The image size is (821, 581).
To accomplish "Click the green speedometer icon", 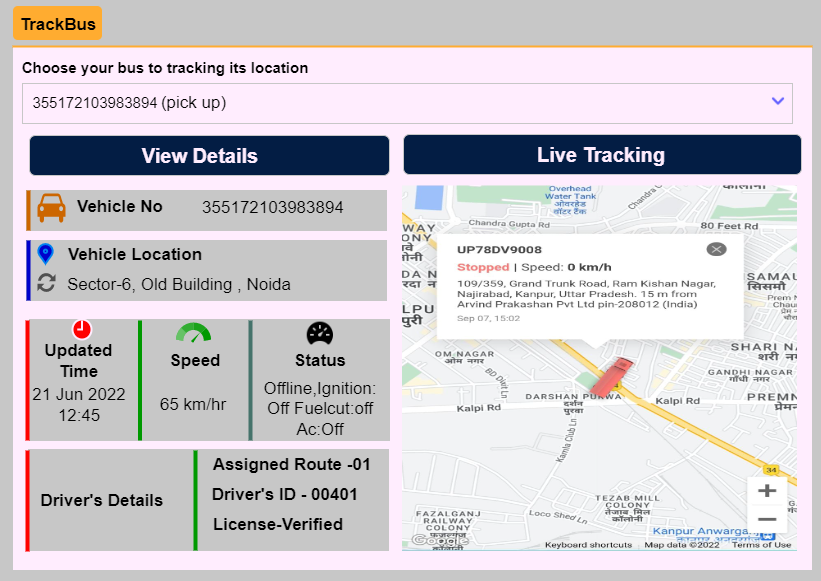I will pyautogui.click(x=193, y=333).
